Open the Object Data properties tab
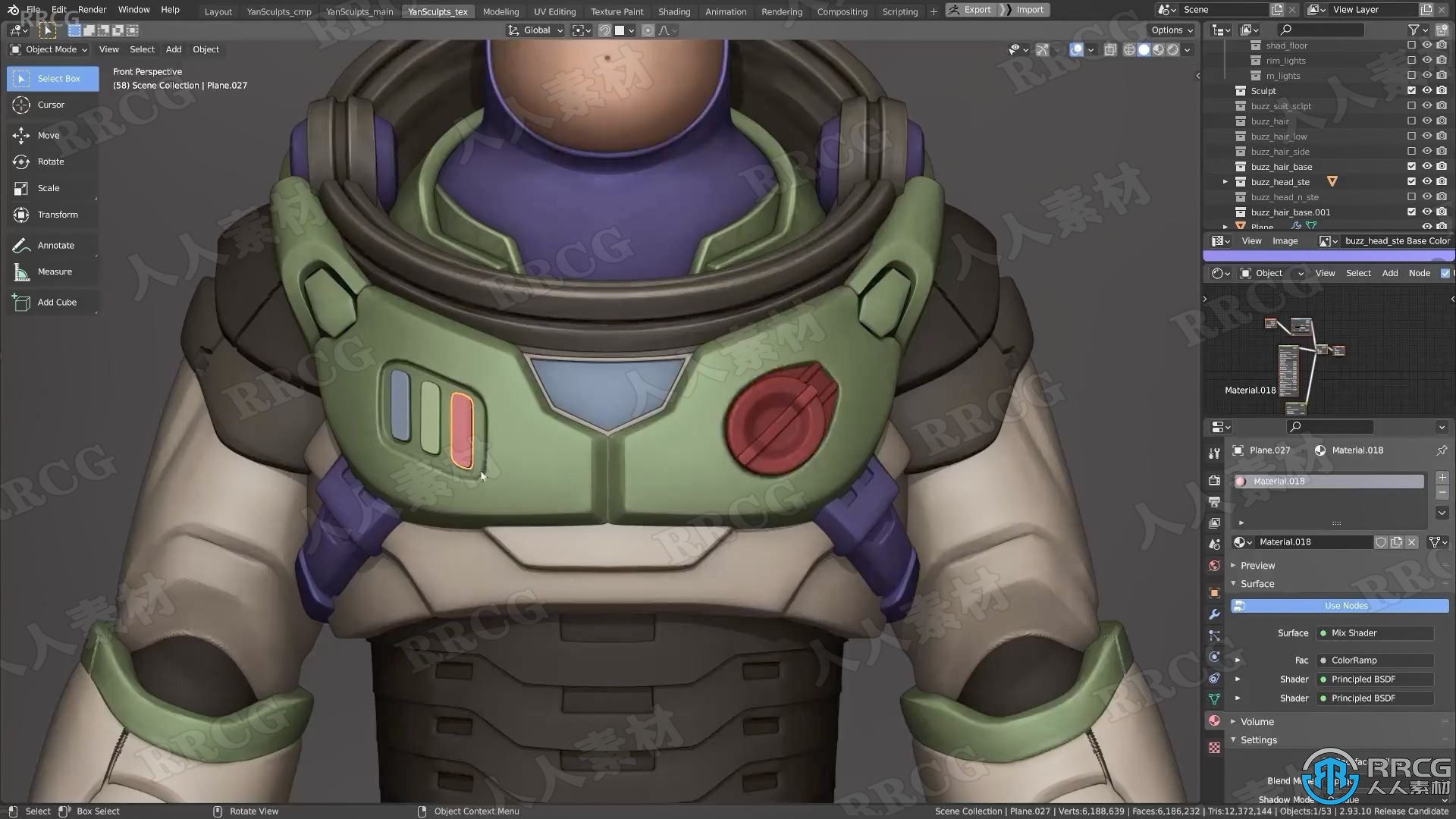The image size is (1456, 819). 1214,699
